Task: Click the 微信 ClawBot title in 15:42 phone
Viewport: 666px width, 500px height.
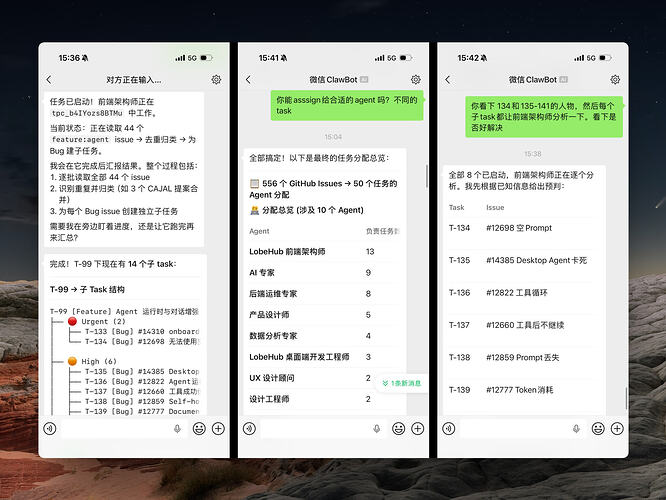Action: pos(533,79)
